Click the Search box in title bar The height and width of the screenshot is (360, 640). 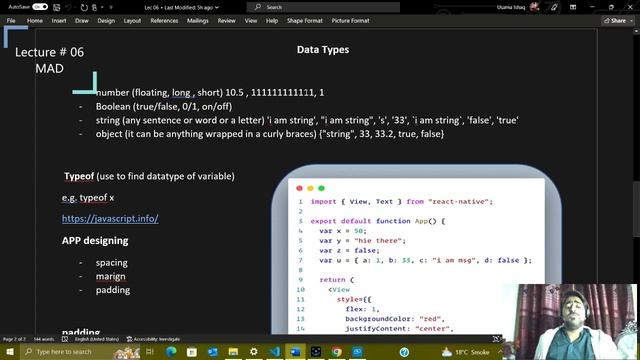pos(323,7)
